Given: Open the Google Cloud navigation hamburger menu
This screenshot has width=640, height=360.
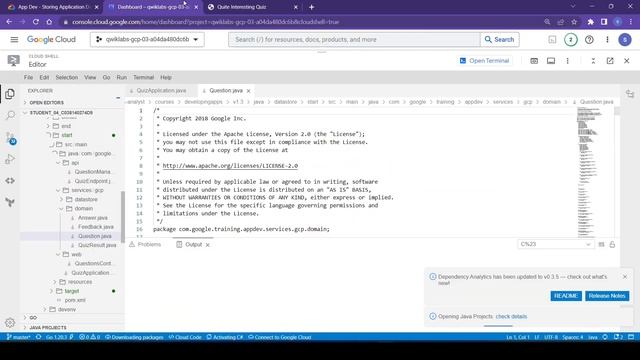Looking at the screenshot, I should 14,40.
